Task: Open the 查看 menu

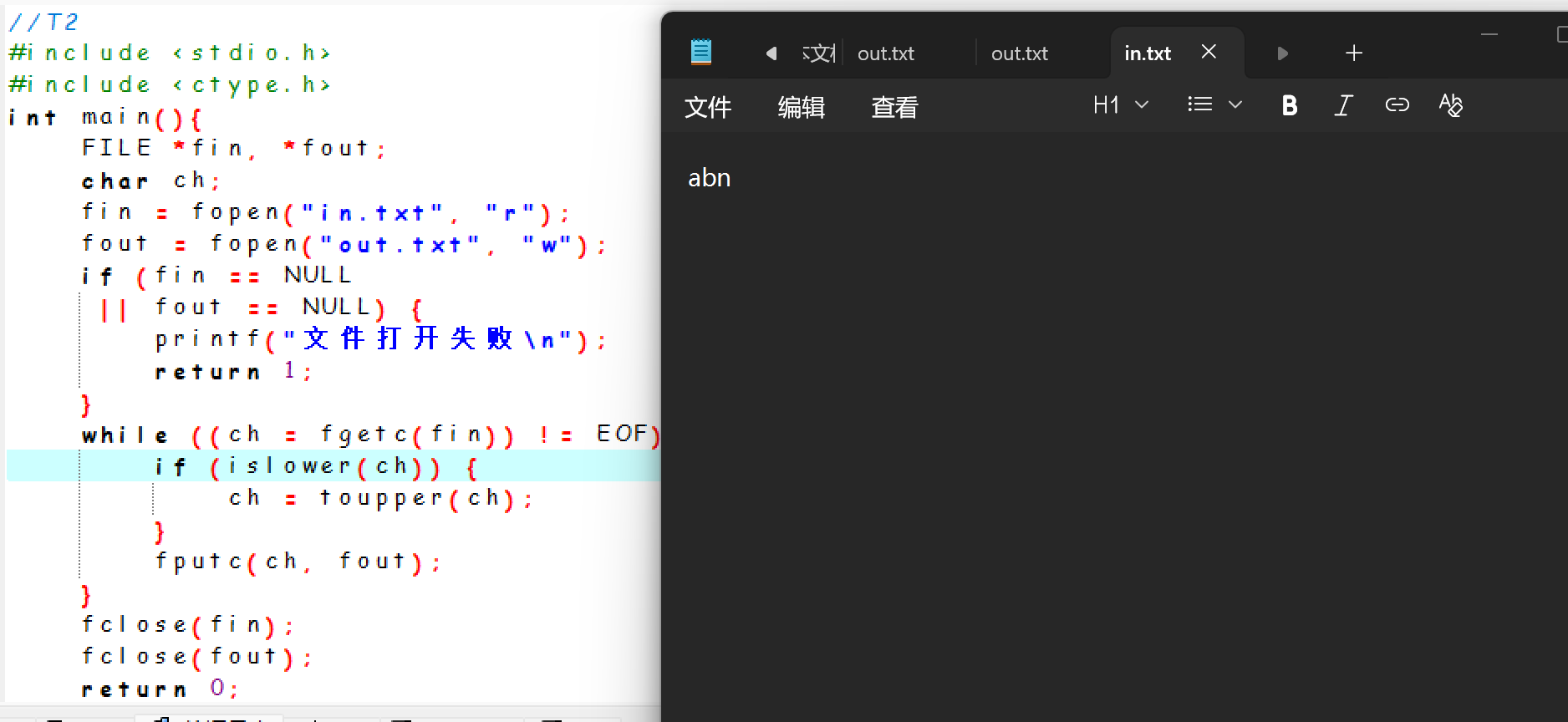Action: [894, 107]
